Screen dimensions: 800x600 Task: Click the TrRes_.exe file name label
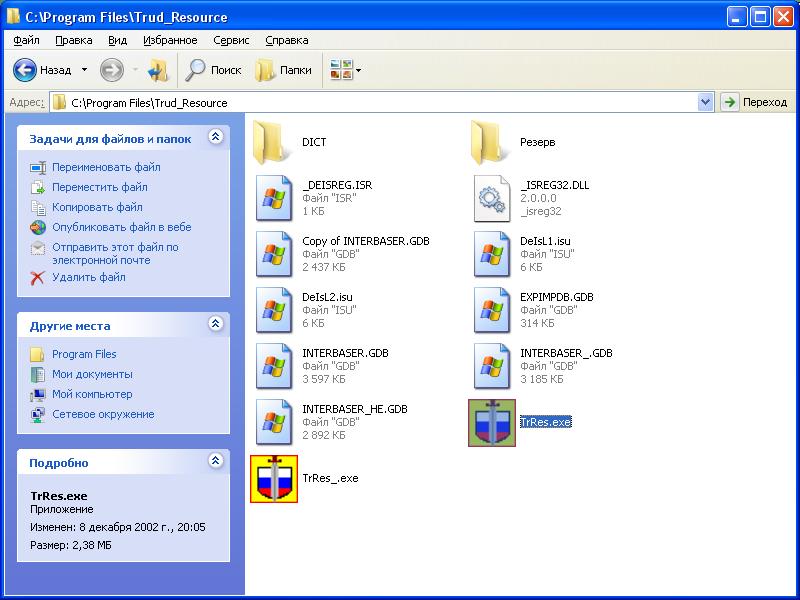pyautogui.click(x=330, y=478)
